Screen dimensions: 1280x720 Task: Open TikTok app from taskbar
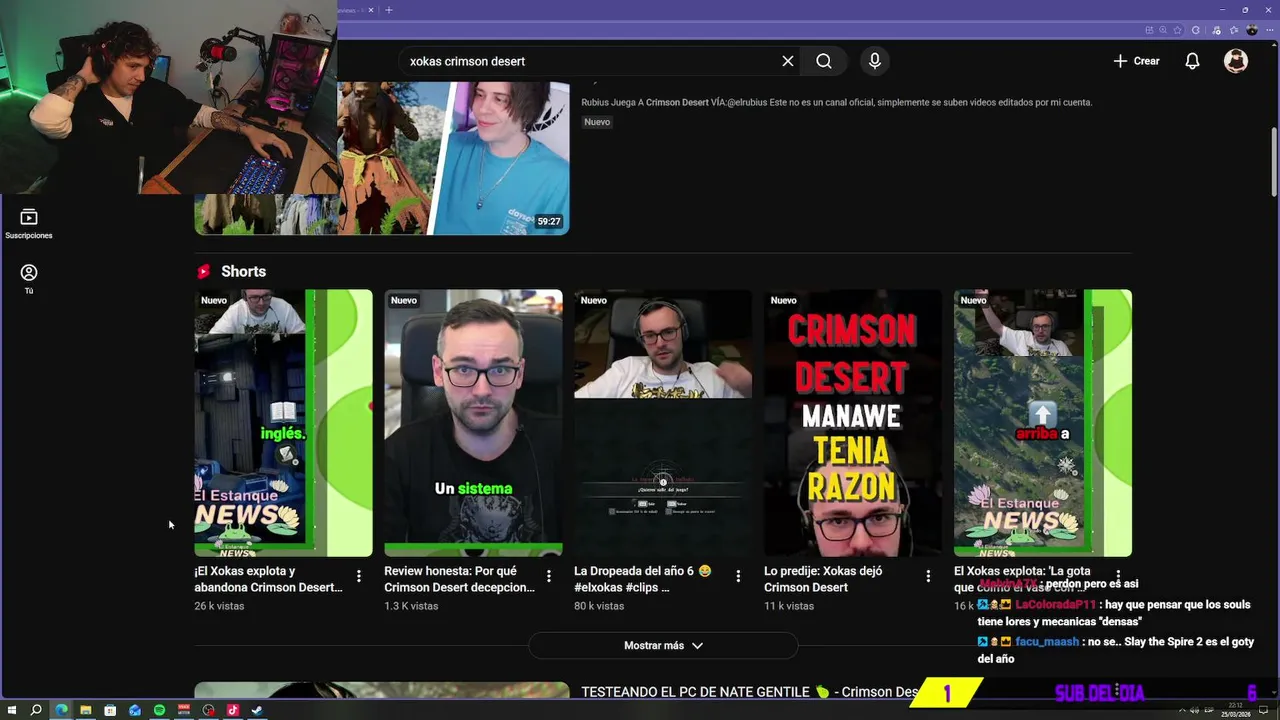coord(233,710)
